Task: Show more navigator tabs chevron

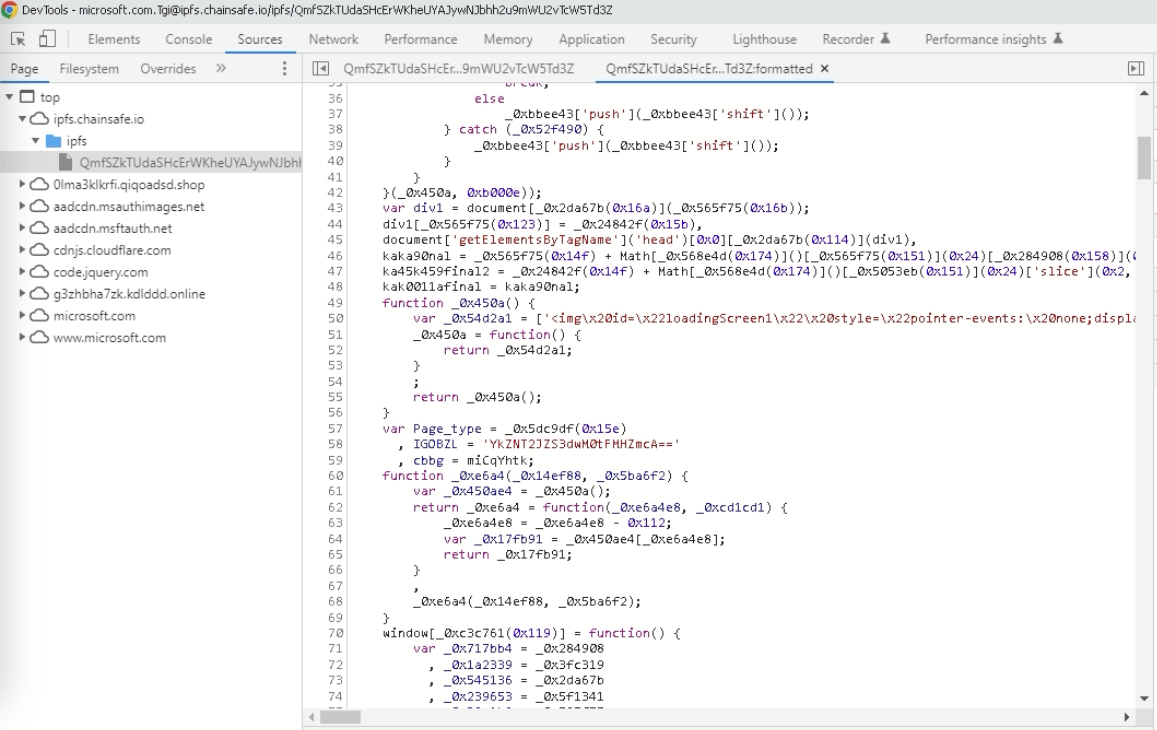Action: tap(221, 69)
